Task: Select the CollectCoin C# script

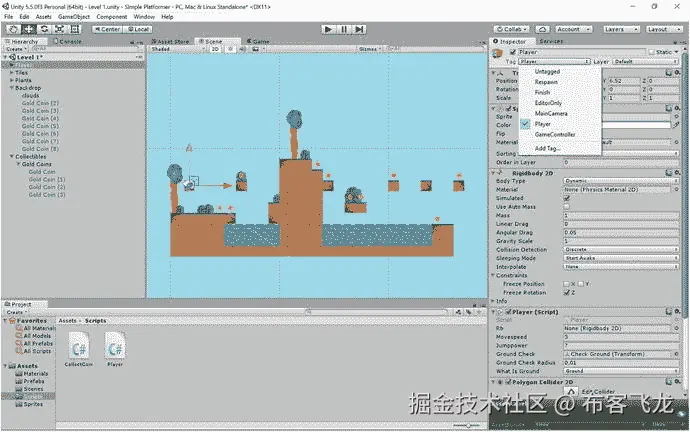Action: click(79, 350)
